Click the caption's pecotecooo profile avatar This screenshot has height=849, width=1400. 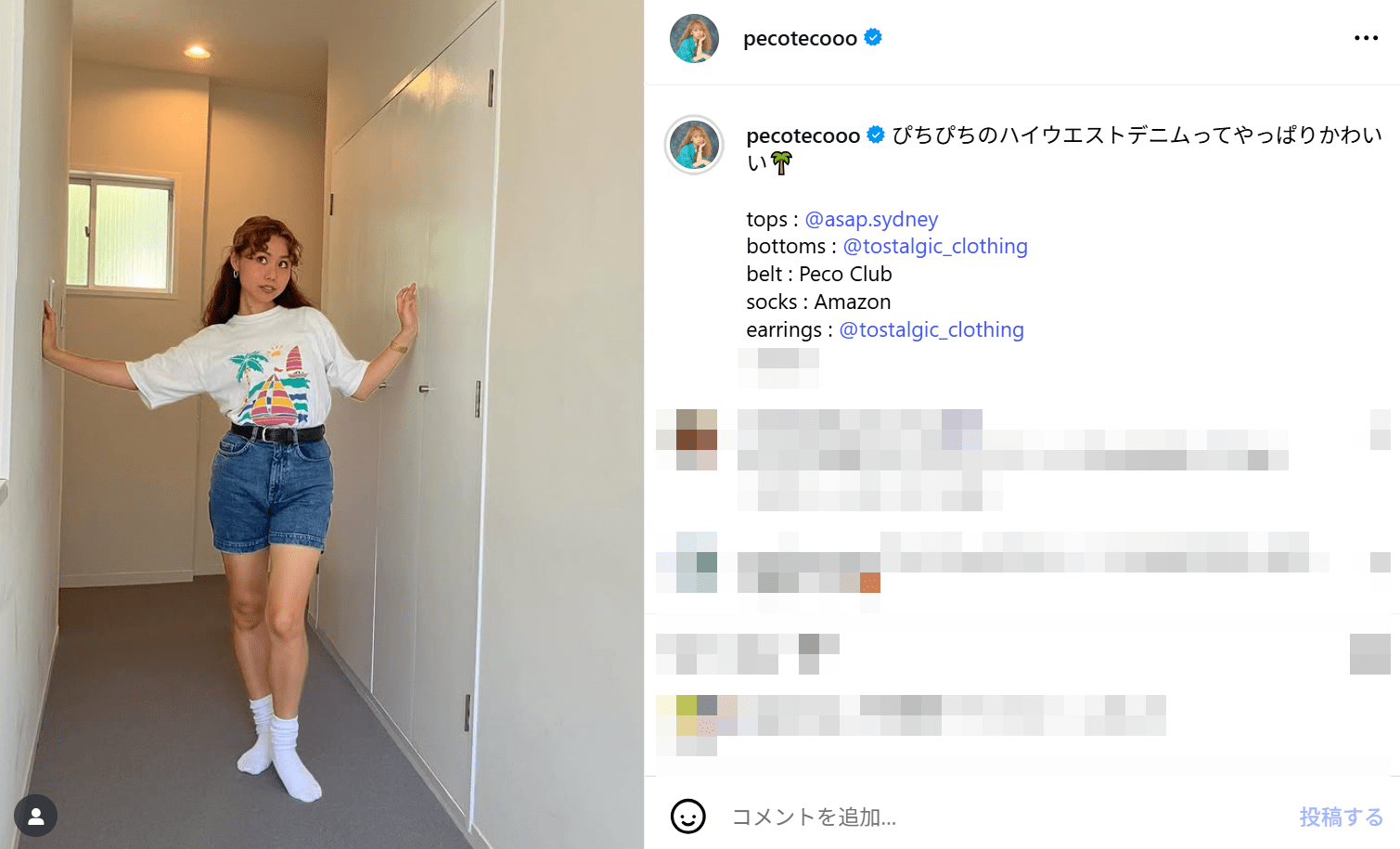[x=694, y=146]
